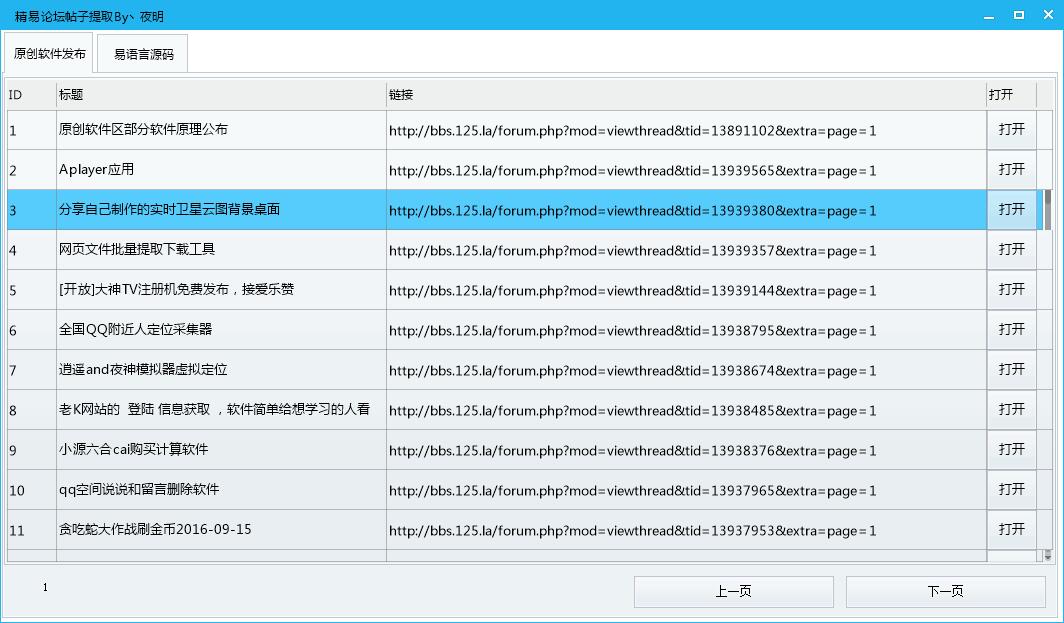
Task: Click 打开 button for row 1
Action: click(1011, 130)
